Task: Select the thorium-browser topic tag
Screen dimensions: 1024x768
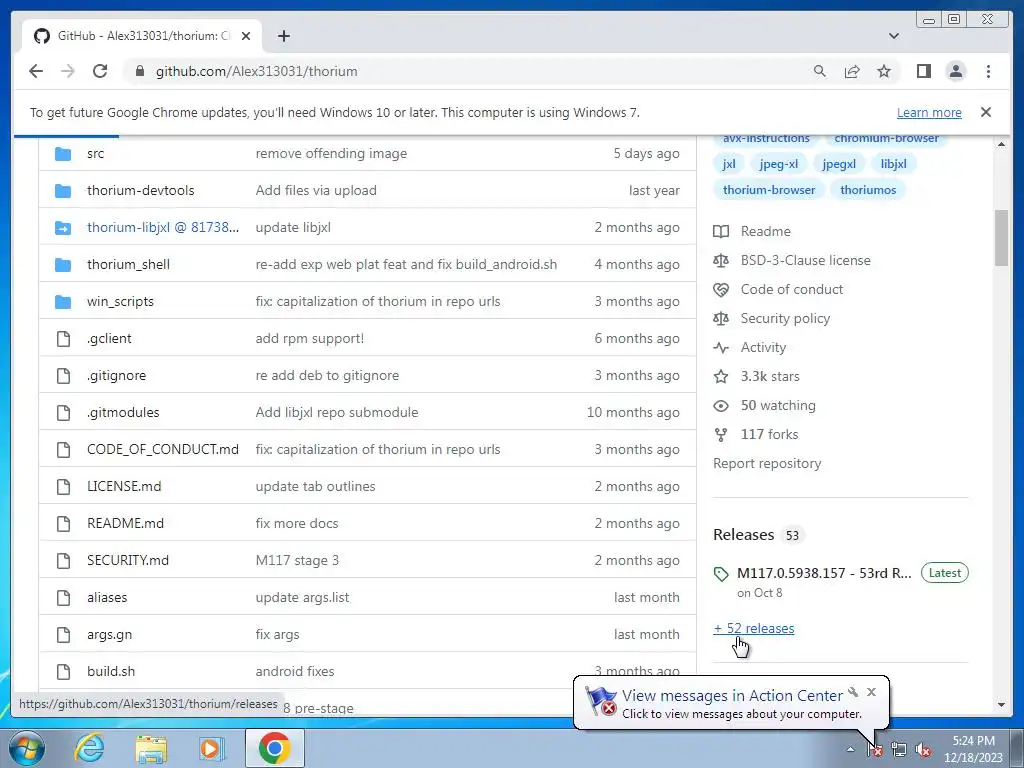Action: point(769,190)
